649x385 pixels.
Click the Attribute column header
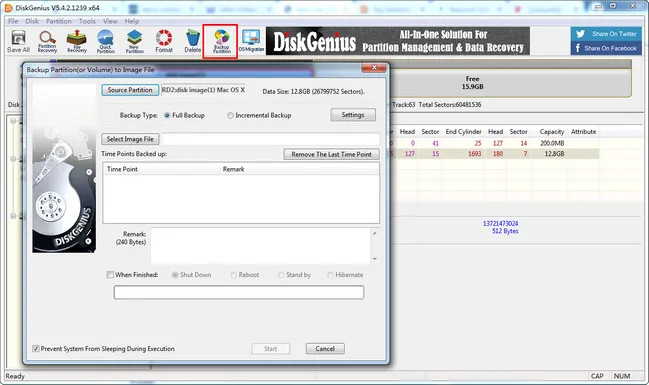[584, 132]
